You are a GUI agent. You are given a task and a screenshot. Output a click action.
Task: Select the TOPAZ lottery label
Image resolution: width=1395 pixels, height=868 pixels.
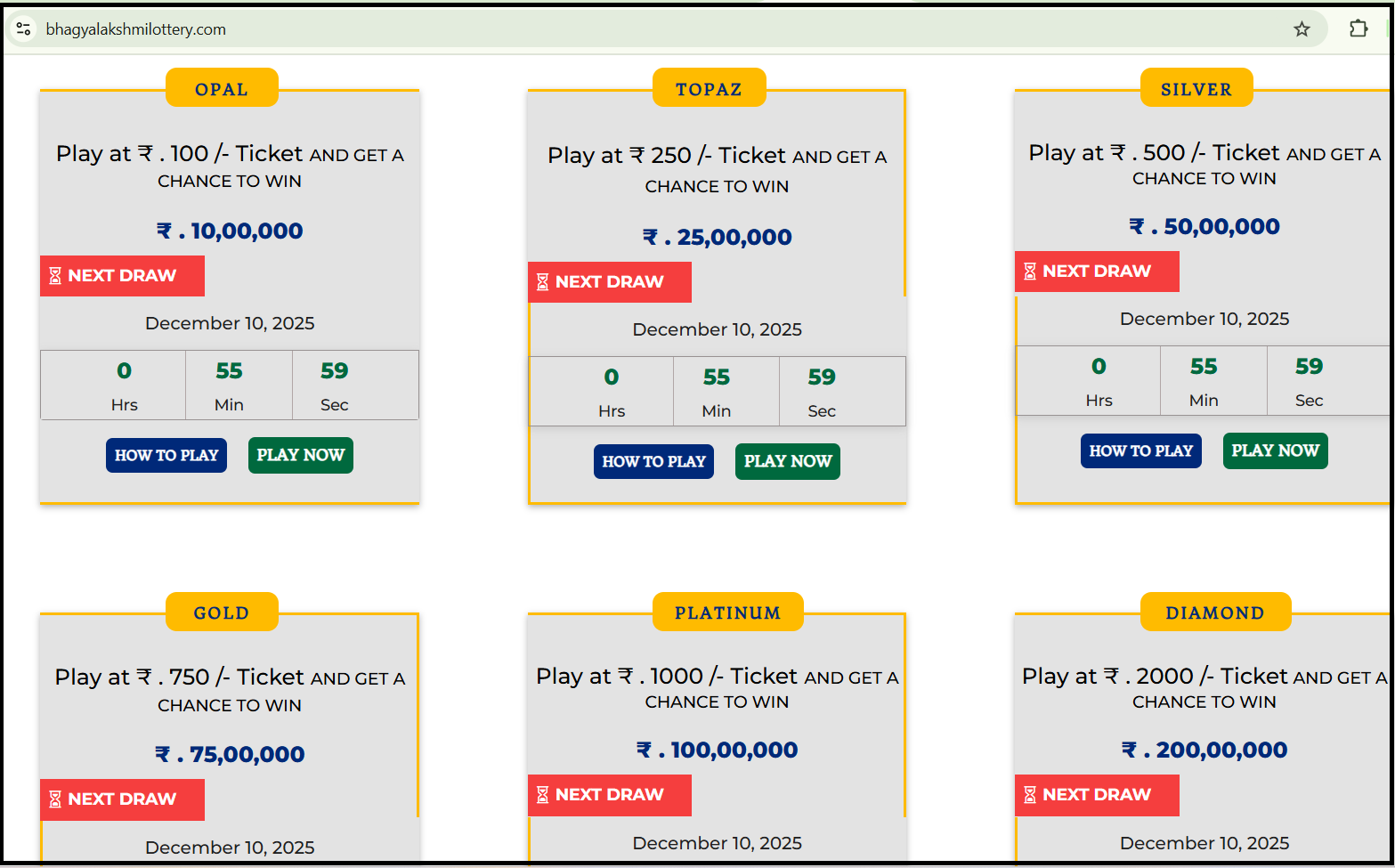point(709,89)
